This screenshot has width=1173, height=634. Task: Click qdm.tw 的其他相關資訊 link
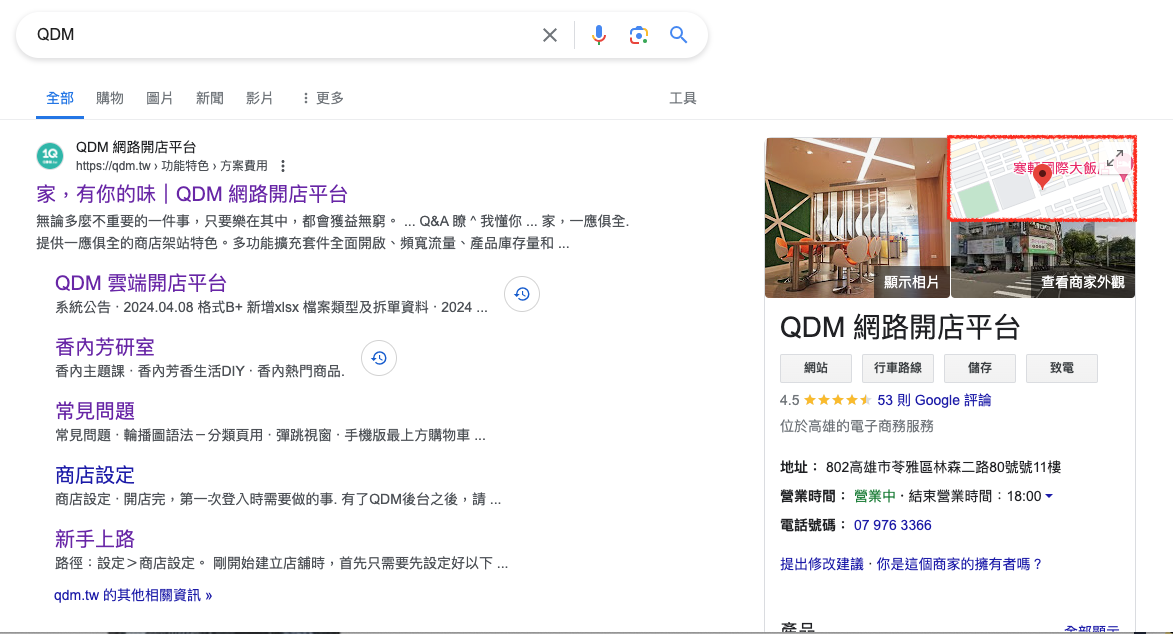[133, 595]
